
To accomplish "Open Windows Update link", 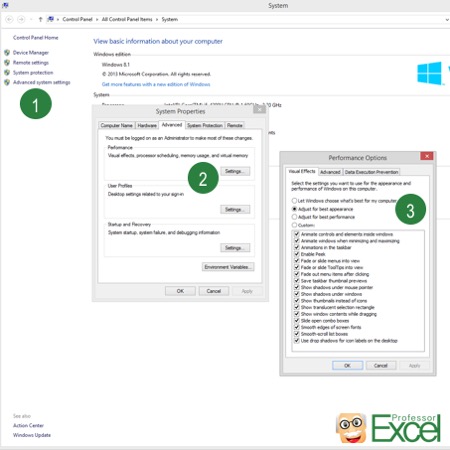I will (32, 435).
